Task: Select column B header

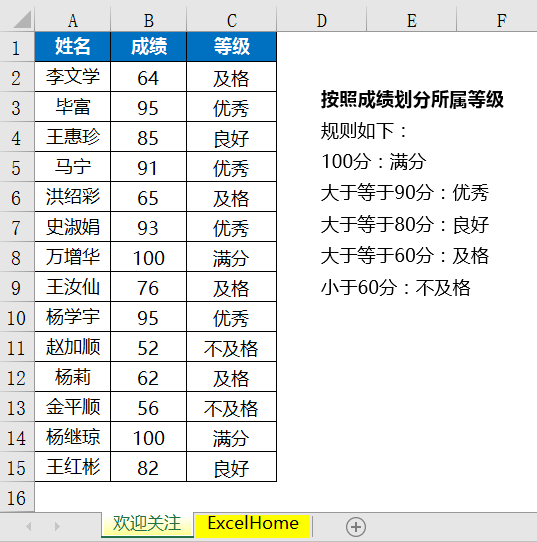Action: pos(149,20)
